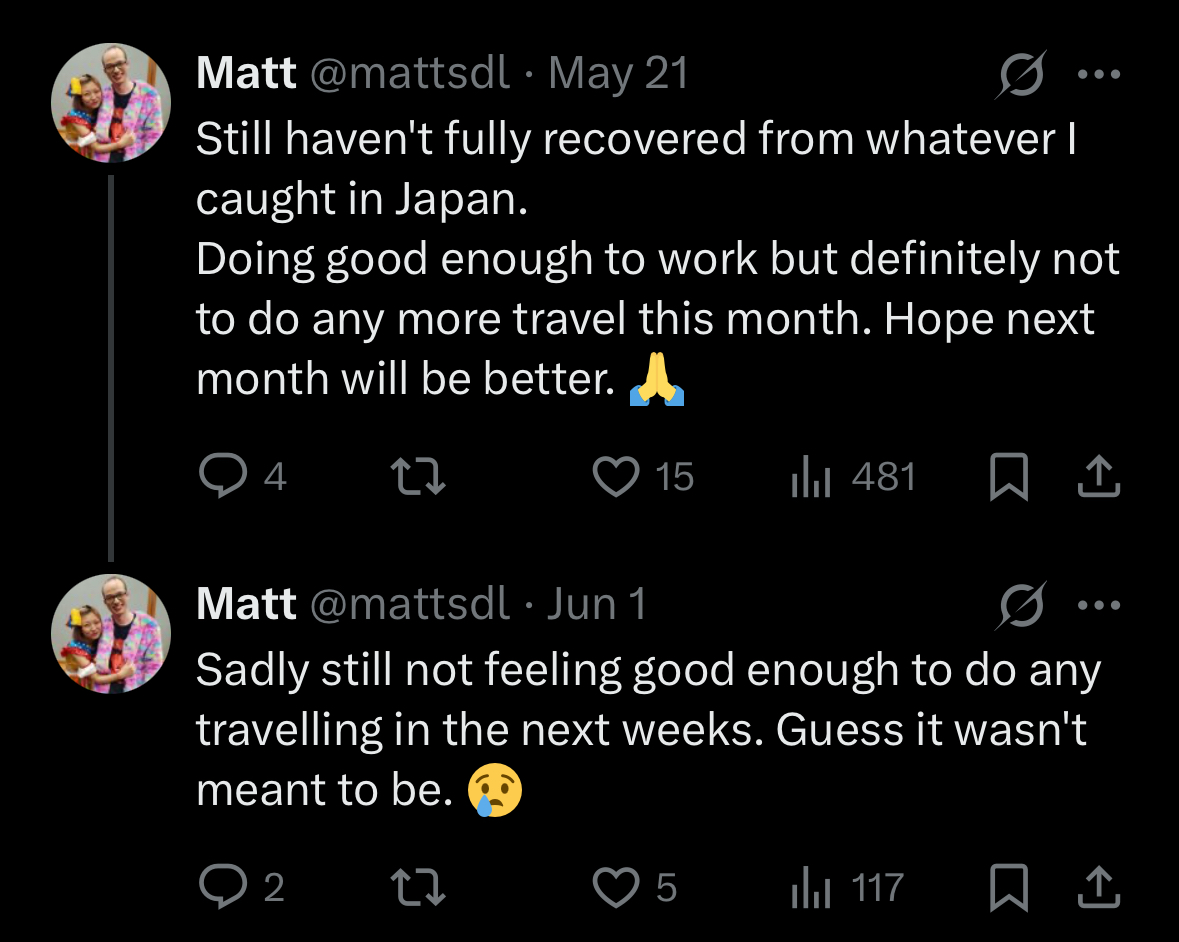Open the May 21 timestamp link

tap(618, 74)
